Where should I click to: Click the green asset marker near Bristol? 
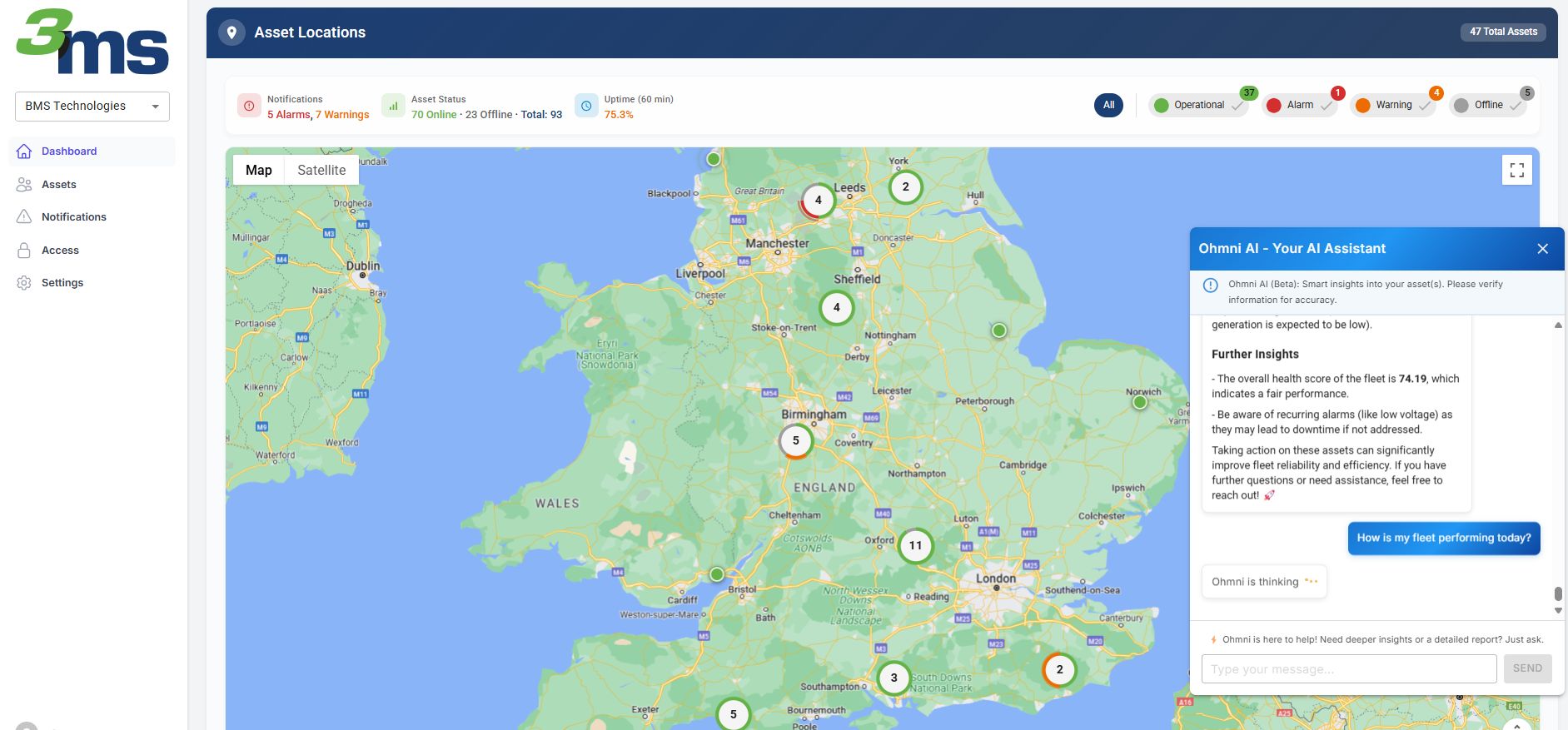tap(717, 574)
